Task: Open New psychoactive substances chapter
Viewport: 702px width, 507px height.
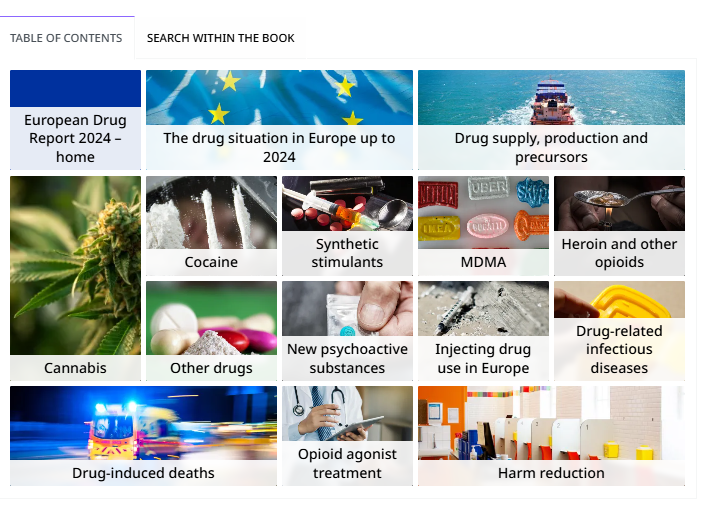Action: pyautogui.click(x=347, y=331)
